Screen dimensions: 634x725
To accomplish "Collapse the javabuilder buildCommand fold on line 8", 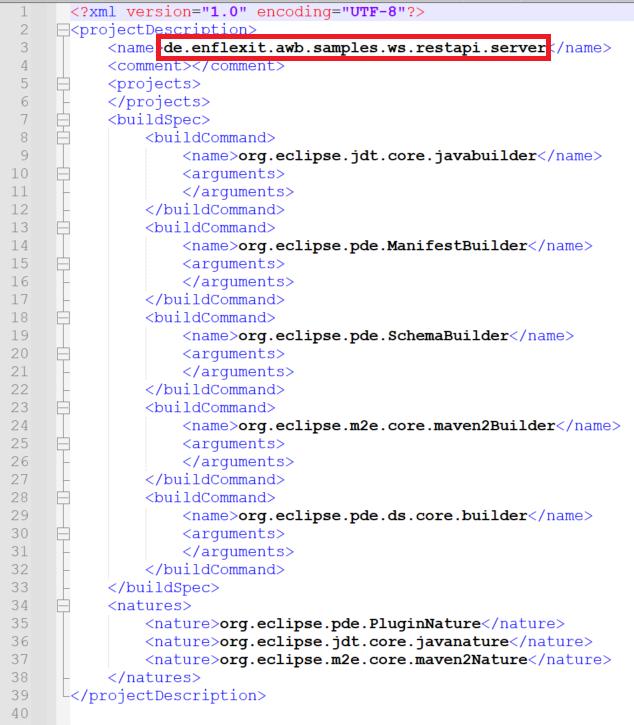I will [64, 138].
